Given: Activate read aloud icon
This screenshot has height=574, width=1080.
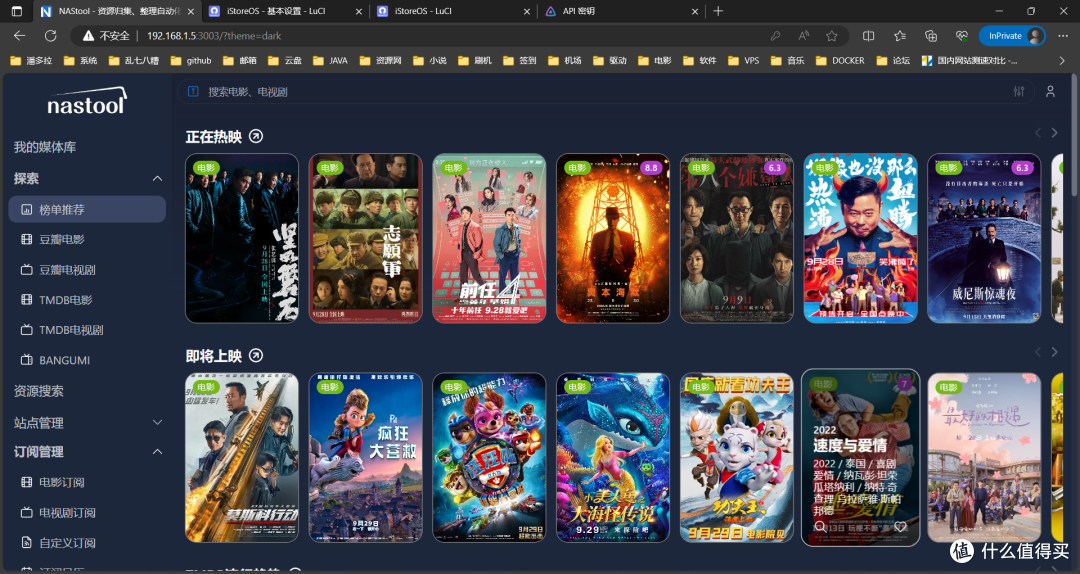Looking at the screenshot, I should tap(804, 36).
